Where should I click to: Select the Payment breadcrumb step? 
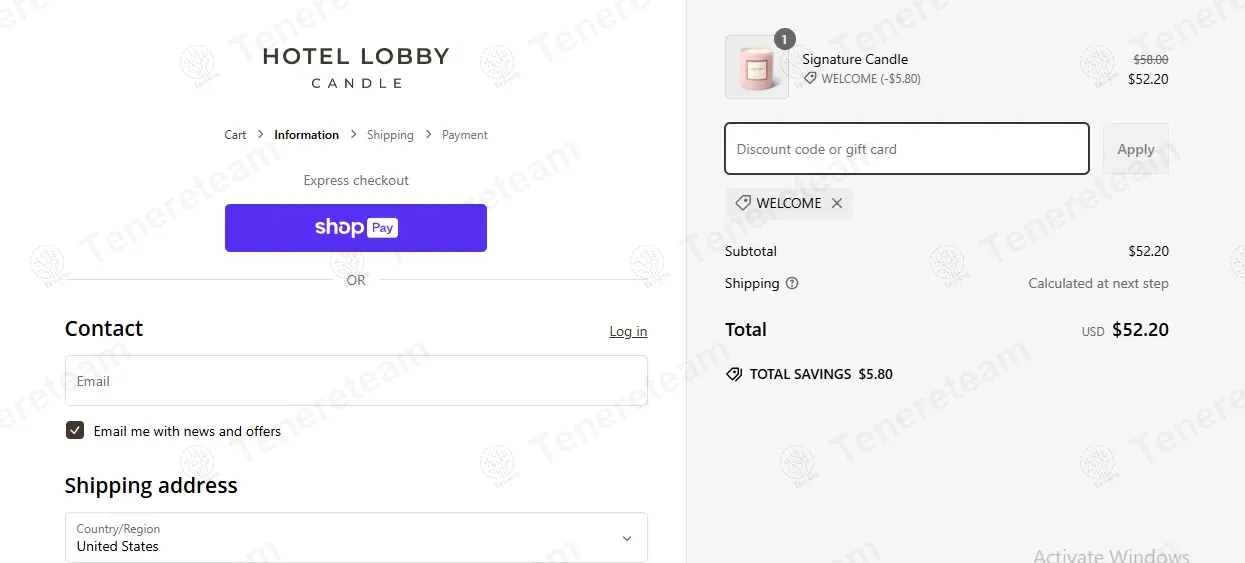click(x=465, y=135)
